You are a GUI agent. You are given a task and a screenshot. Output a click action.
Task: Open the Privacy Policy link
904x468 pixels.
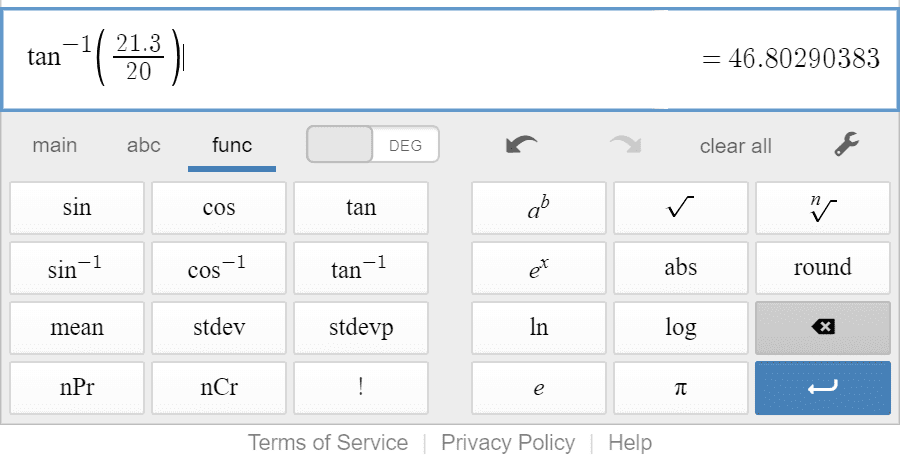click(x=508, y=443)
